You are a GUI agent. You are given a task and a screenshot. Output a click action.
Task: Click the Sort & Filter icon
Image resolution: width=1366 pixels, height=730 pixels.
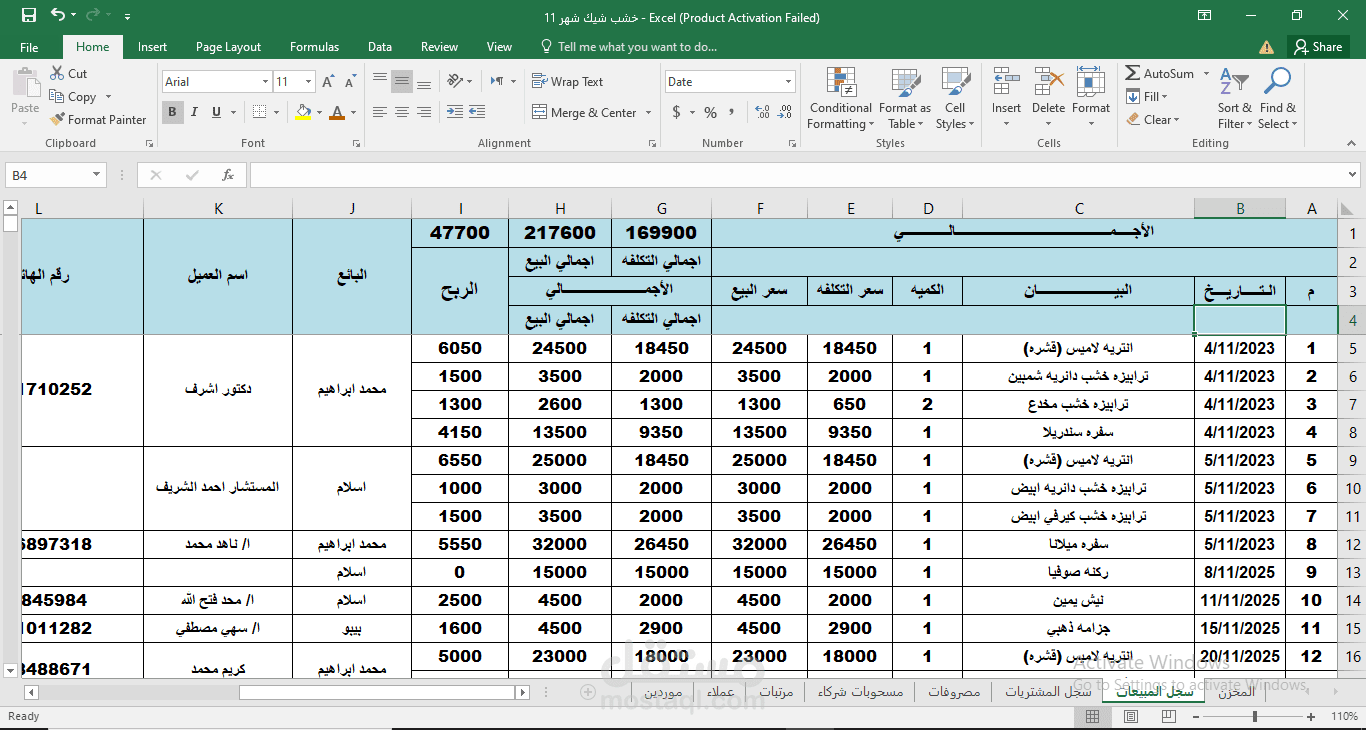click(x=1234, y=83)
